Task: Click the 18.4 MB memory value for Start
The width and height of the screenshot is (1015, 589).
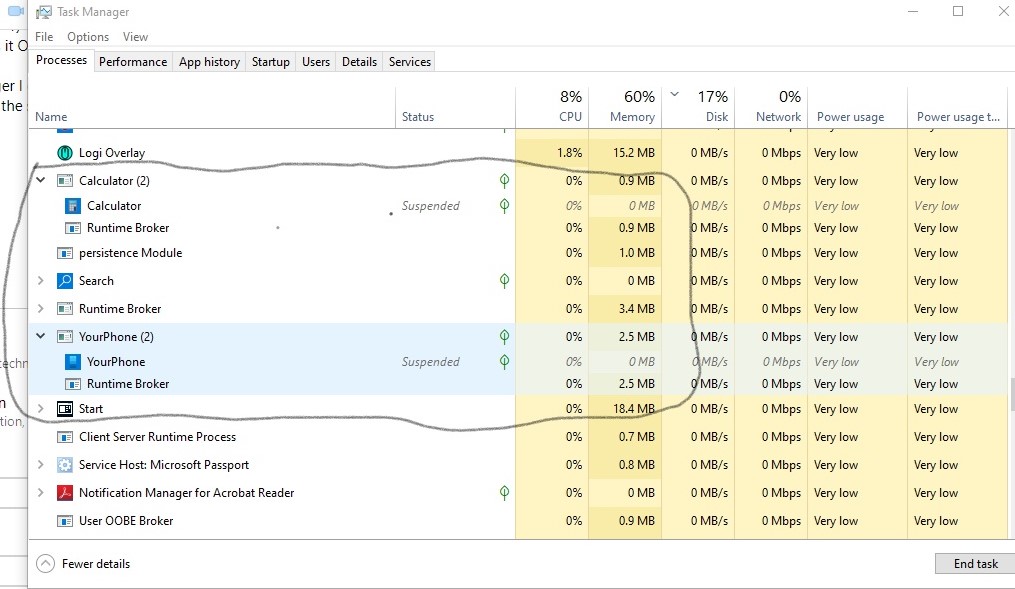Action: [634, 409]
